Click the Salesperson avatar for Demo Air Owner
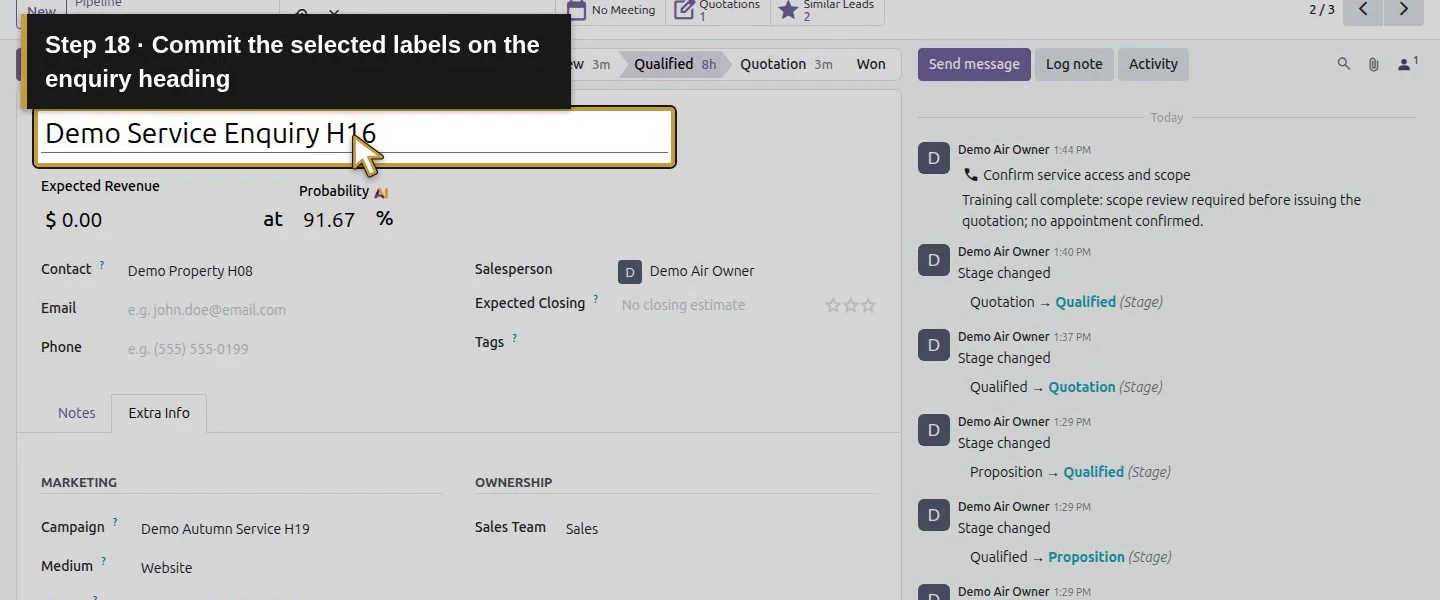 click(x=629, y=271)
